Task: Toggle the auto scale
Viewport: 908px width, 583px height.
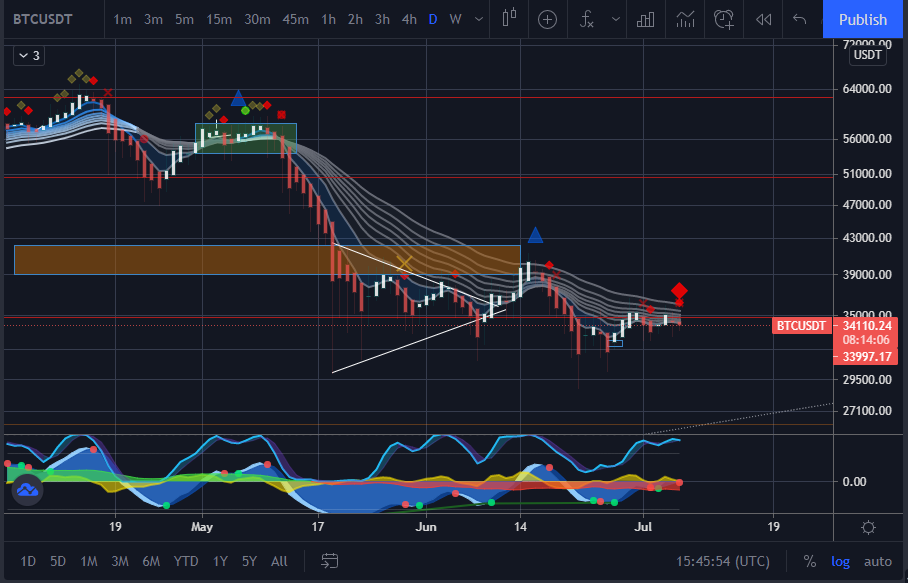Action: [878, 561]
